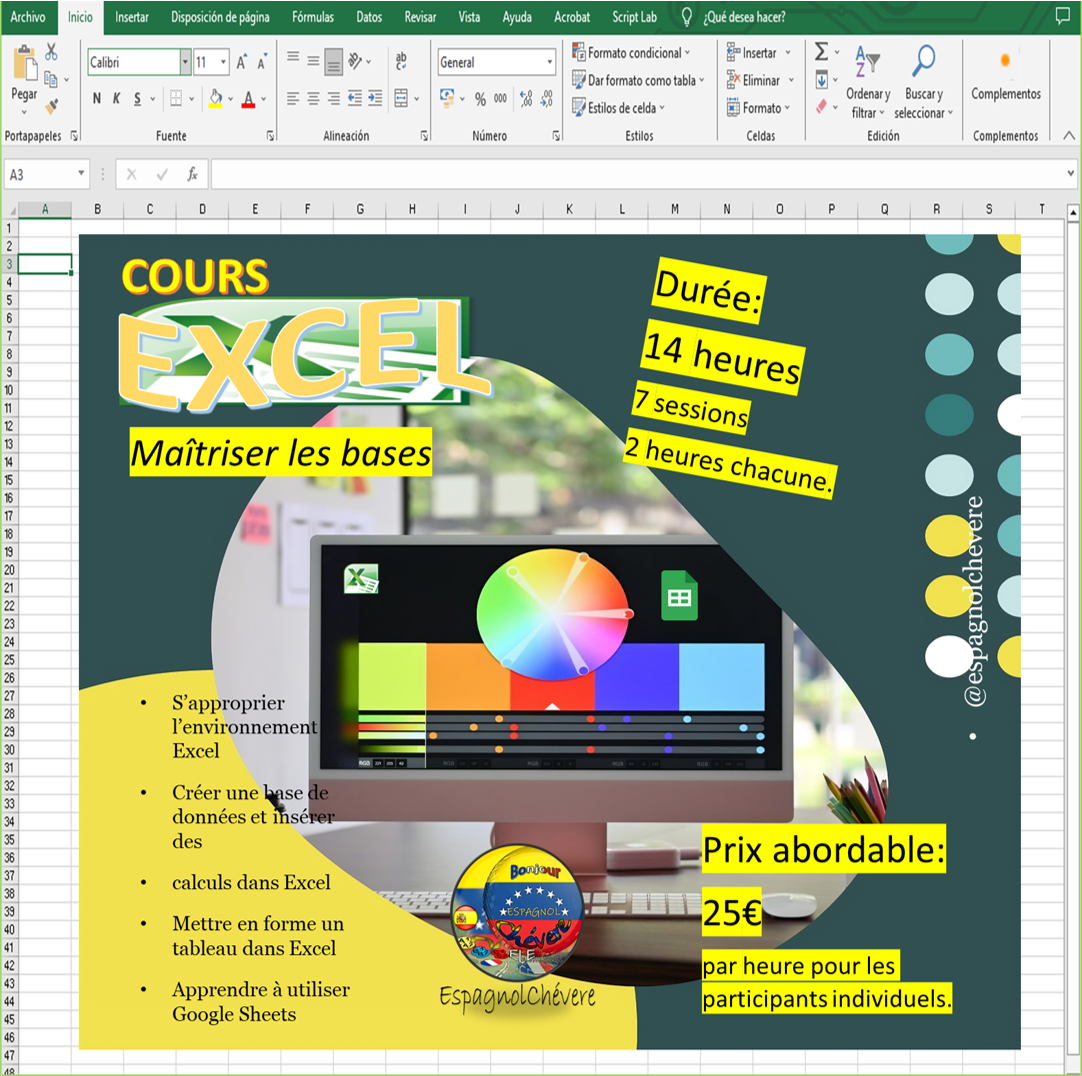Click the Complementos button
1082x1076 pixels.
[x=1005, y=75]
